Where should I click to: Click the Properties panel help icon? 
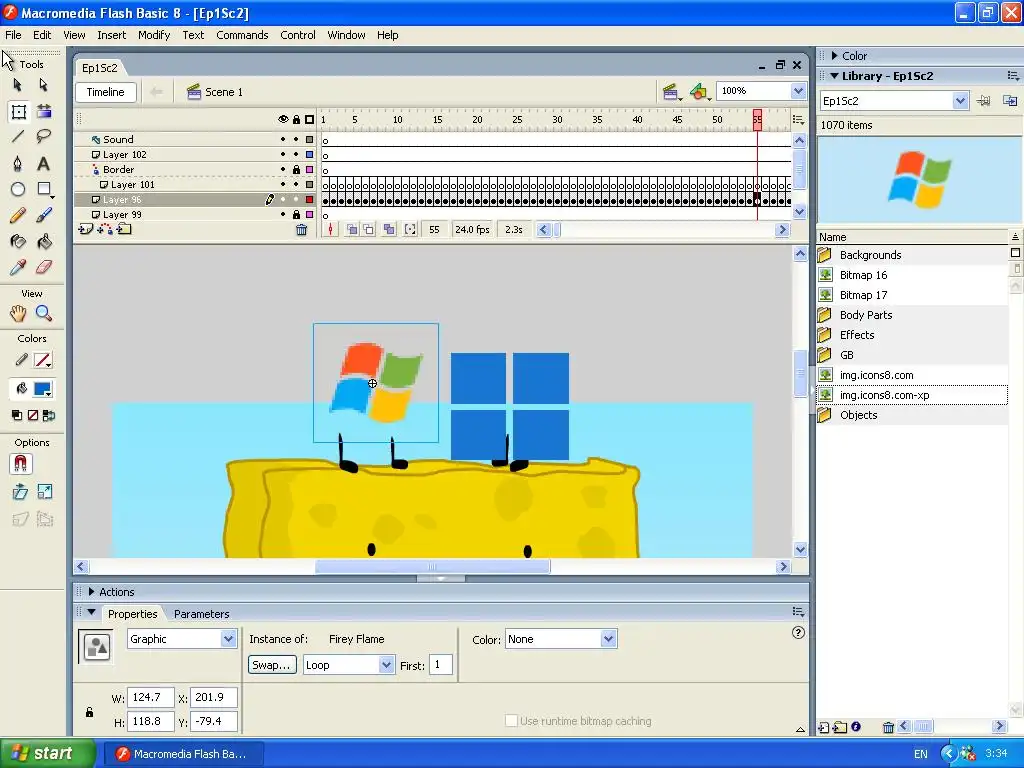click(798, 632)
